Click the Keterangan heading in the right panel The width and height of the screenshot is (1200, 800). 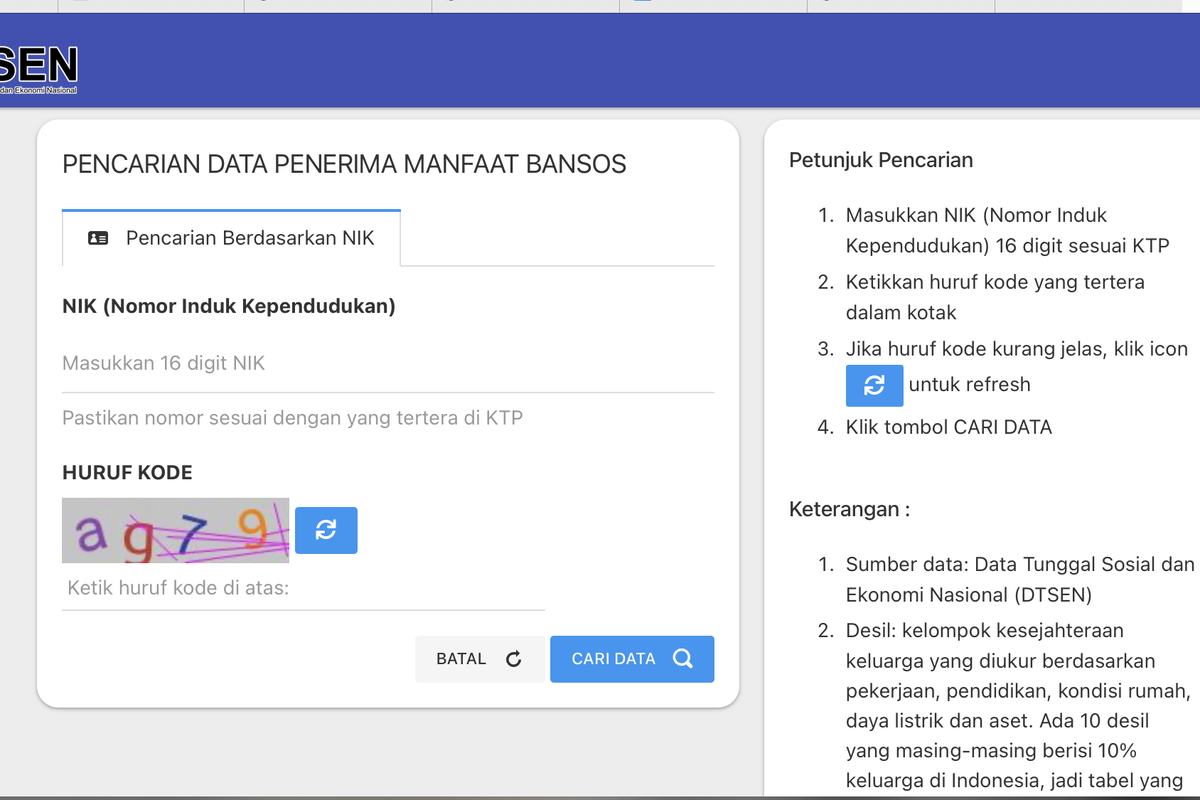pyautogui.click(x=849, y=509)
